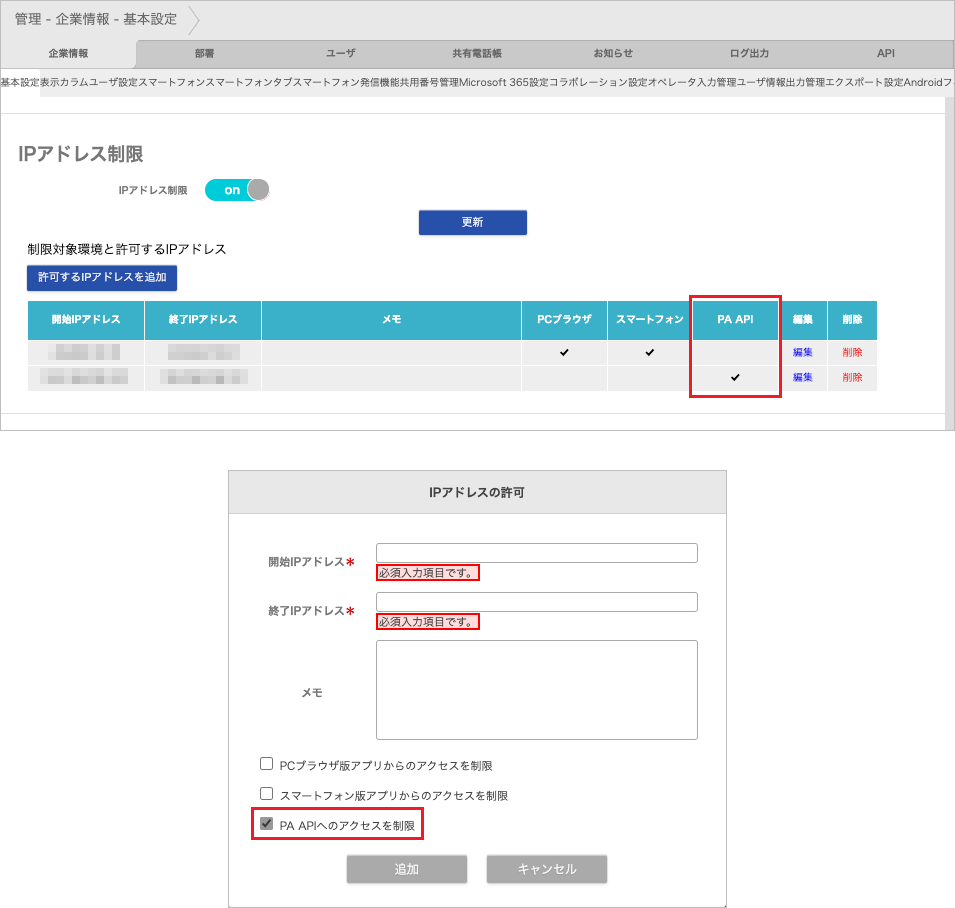Viewport: 955px width, 908px height.
Task: Check PCブラウザ版アプリからのアクセスを制限 box
Action: click(x=267, y=764)
